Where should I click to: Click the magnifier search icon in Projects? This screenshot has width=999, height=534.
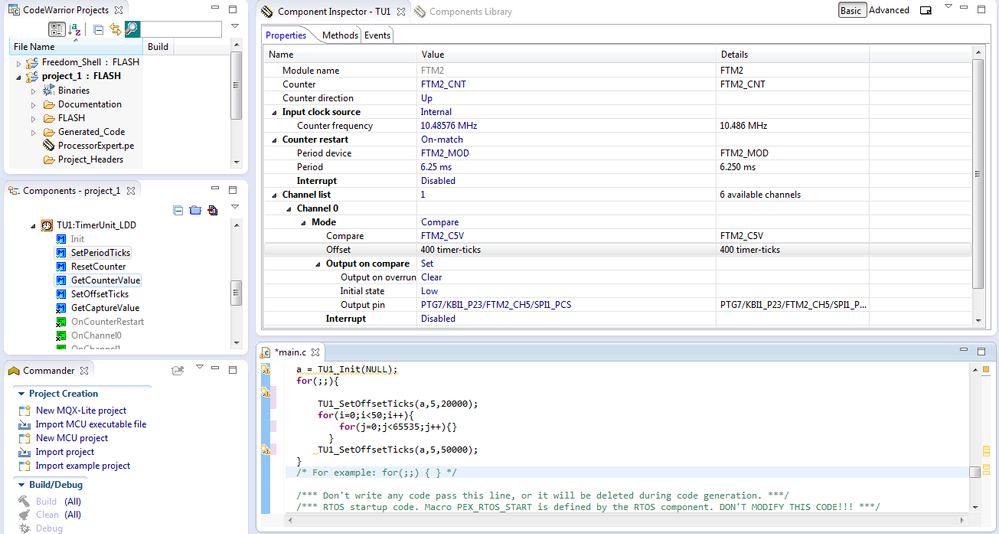tap(132, 29)
